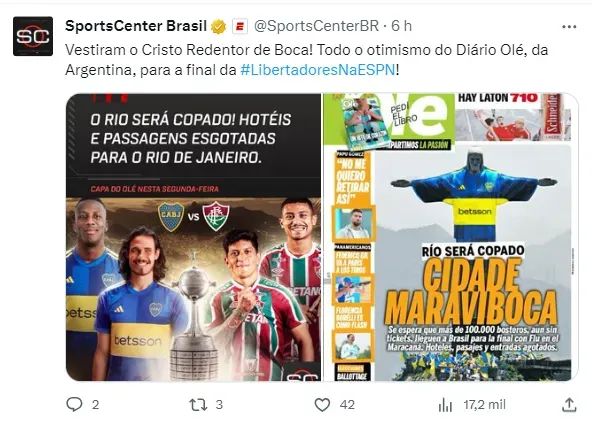This screenshot has width=592, height=426.
Task: Click the SportsCenter SC profile avatar
Action: click(x=33, y=36)
